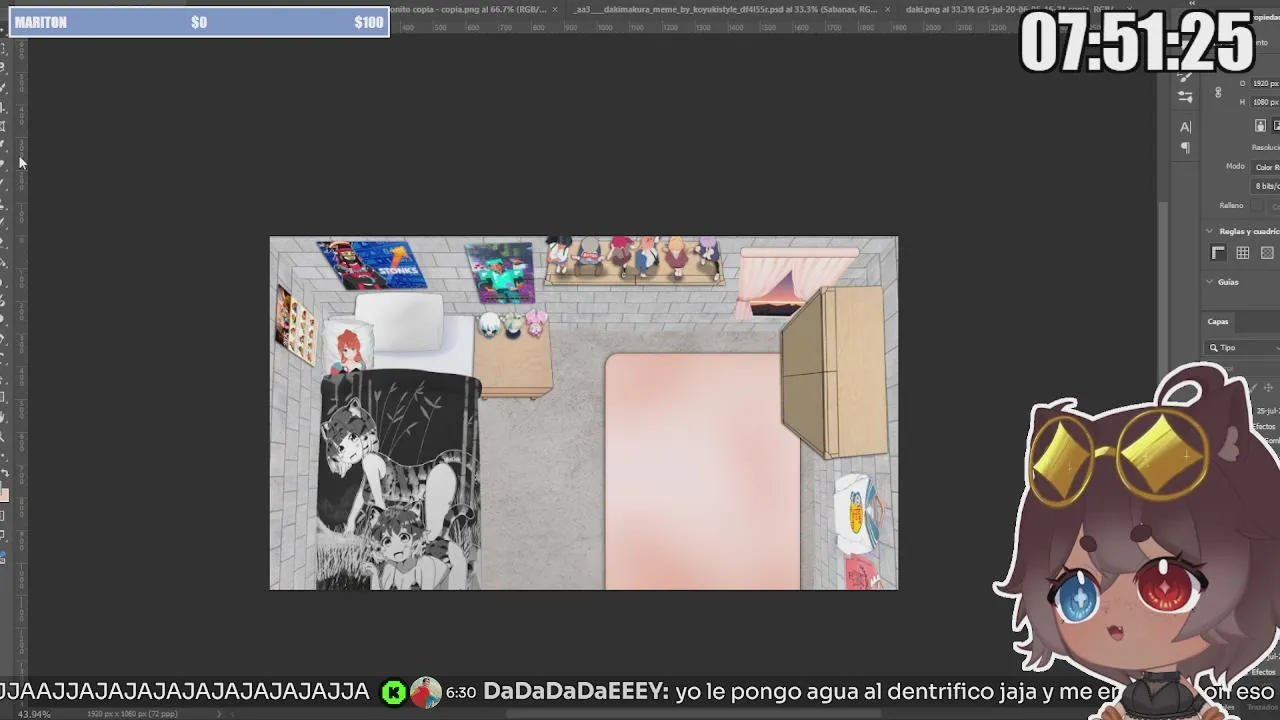Open the Properties panel slider icon
The width and height of the screenshot is (1280, 720).
tap(1185, 97)
